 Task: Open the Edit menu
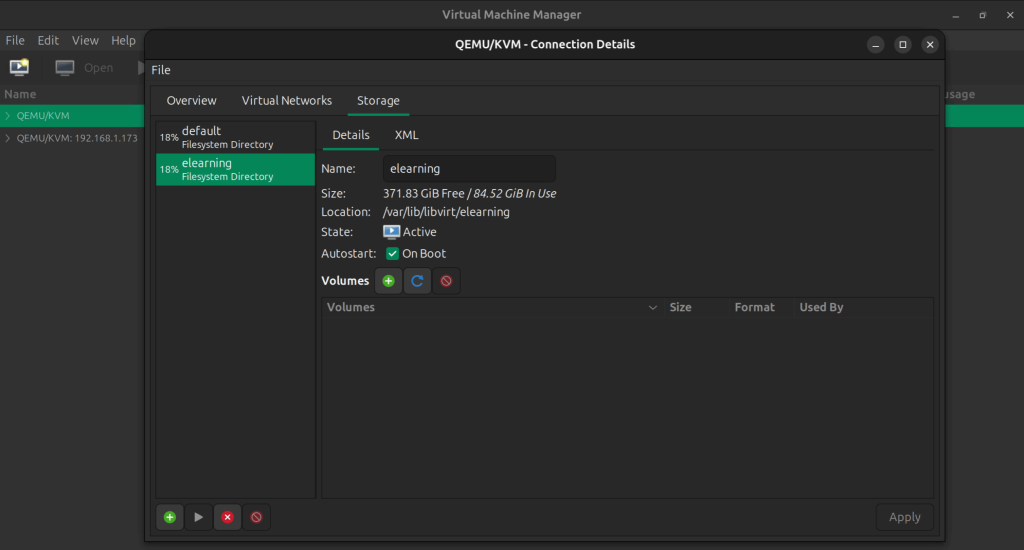pyautogui.click(x=48, y=40)
